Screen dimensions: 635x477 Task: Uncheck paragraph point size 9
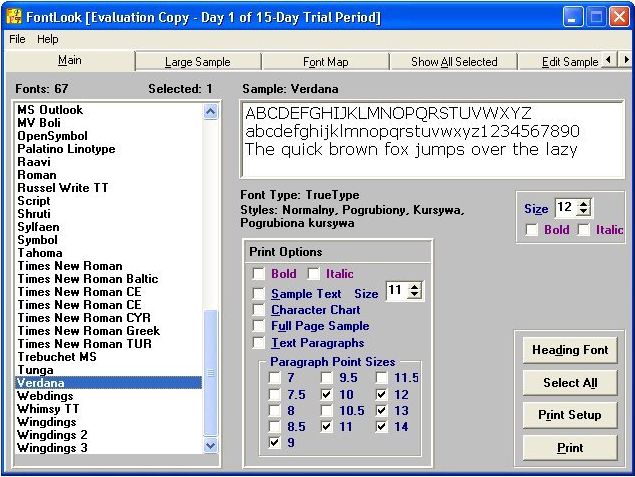pyautogui.click(x=274, y=442)
